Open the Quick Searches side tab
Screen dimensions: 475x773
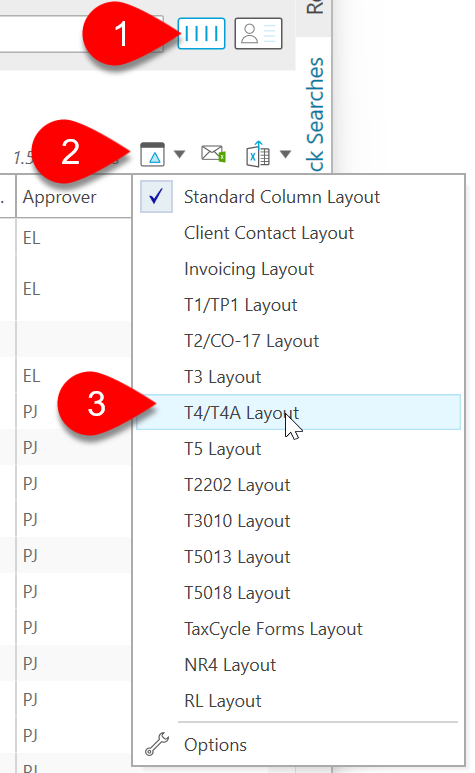tap(314, 114)
